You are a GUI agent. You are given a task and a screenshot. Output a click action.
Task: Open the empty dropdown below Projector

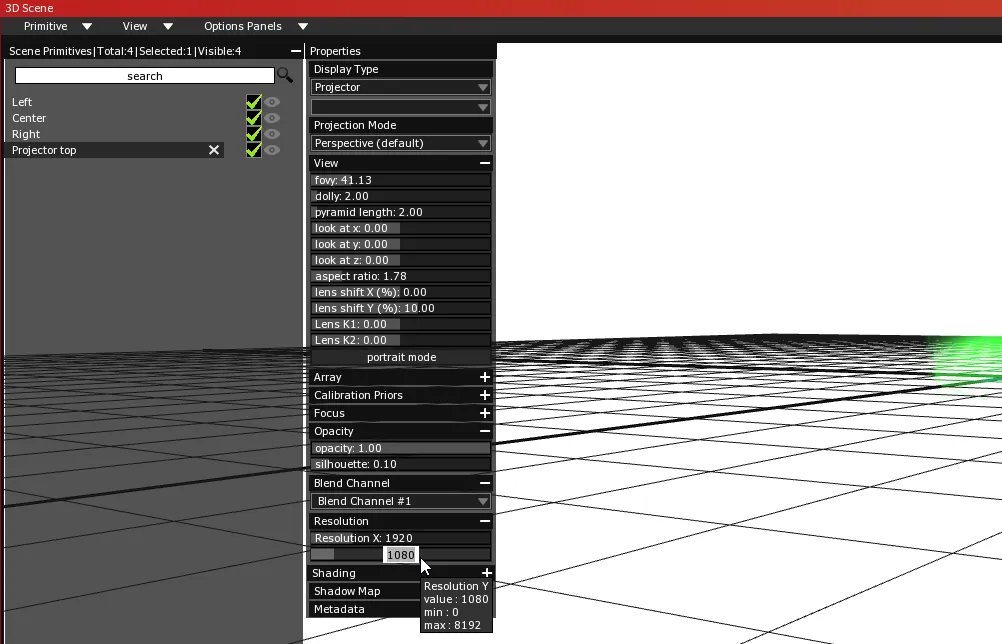click(401, 107)
